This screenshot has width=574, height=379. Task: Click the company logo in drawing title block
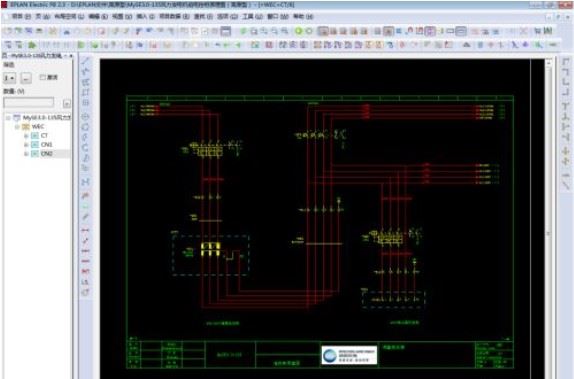pyautogui.click(x=349, y=355)
